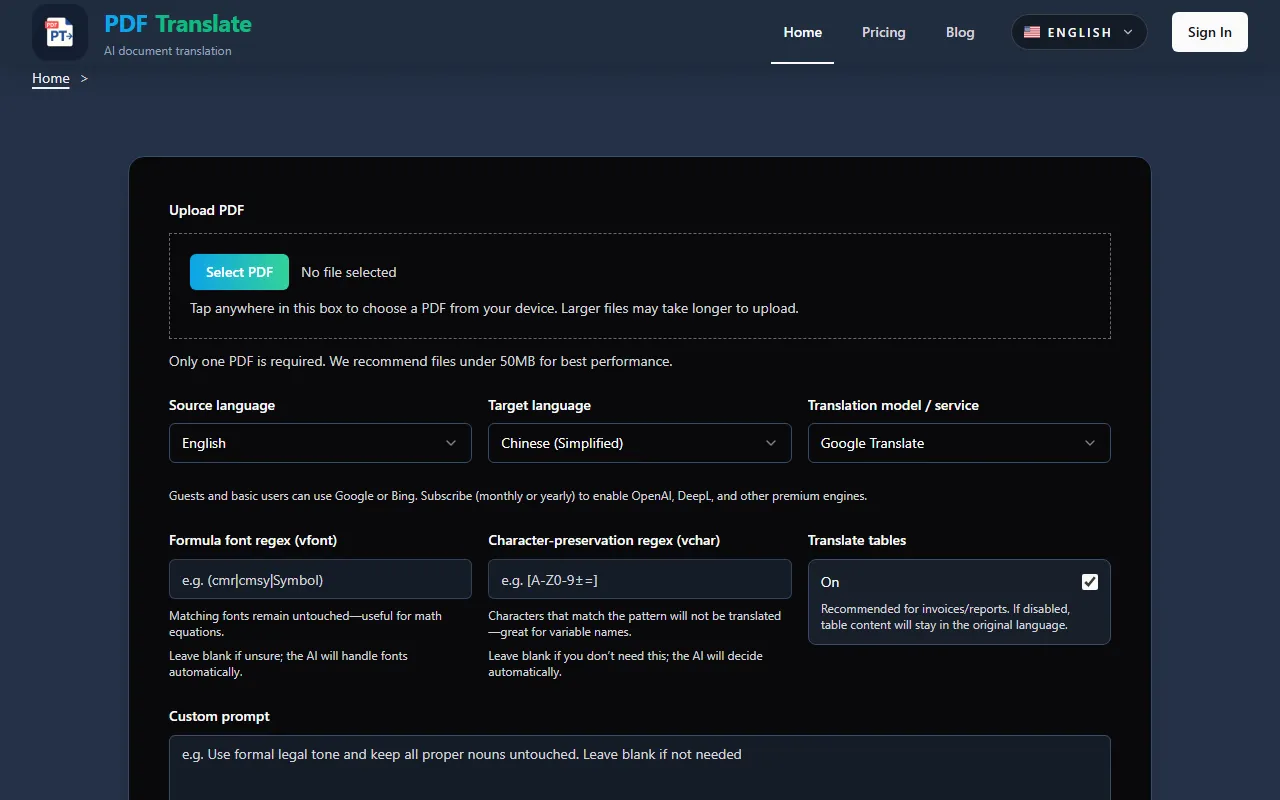Uncheck the Translate tables checkbox
The width and height of the screenshot is (1280, 800).
tap(1090, 582)
